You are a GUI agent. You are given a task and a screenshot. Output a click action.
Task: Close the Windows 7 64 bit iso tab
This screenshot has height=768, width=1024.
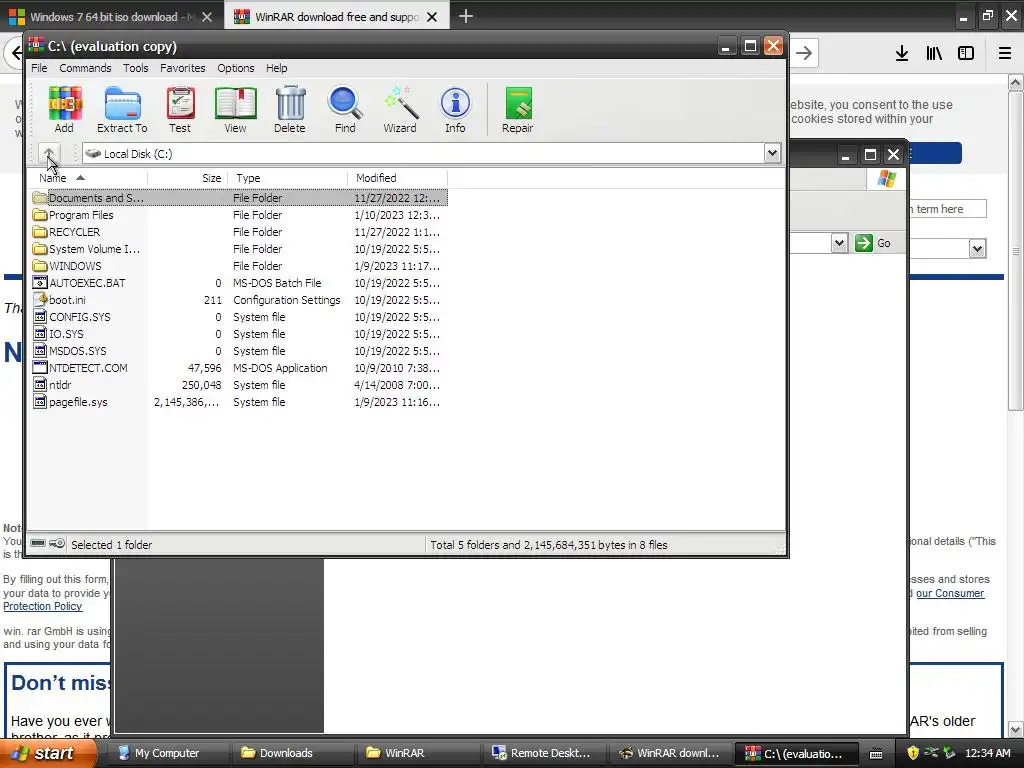[x=207, y=17]
